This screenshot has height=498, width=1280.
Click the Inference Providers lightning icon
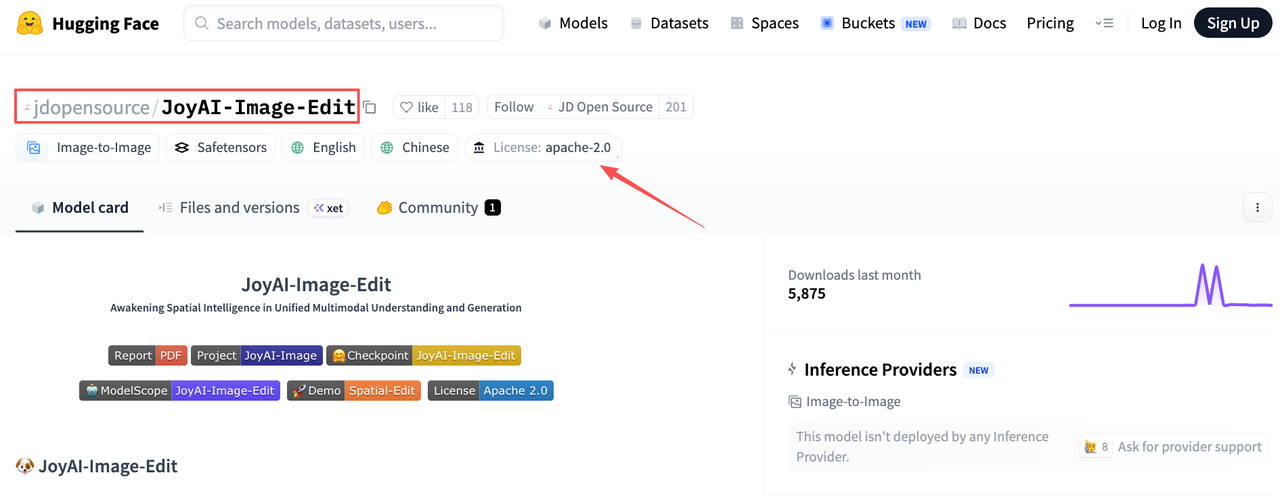pyautogui.click(x=793, y=370)
